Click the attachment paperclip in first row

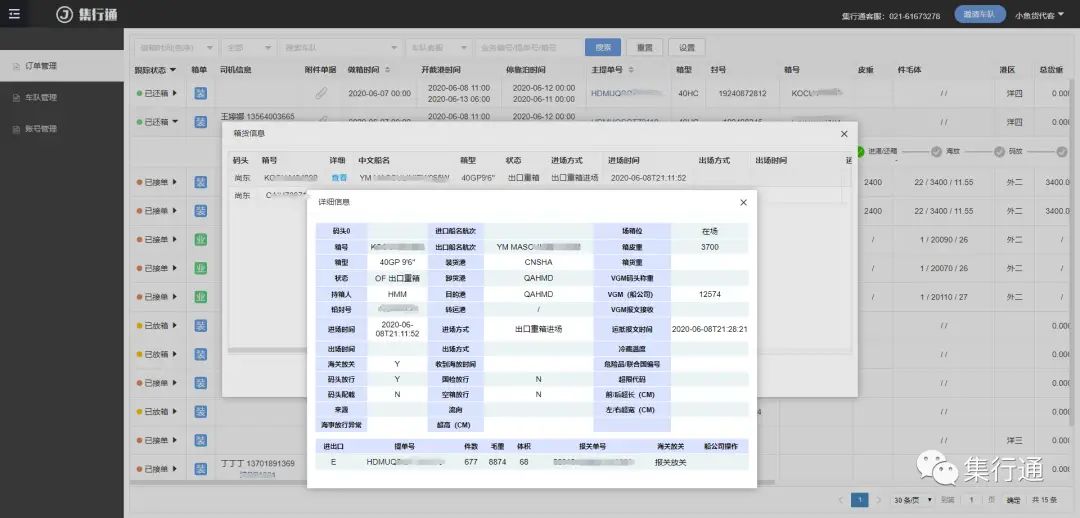321,93
